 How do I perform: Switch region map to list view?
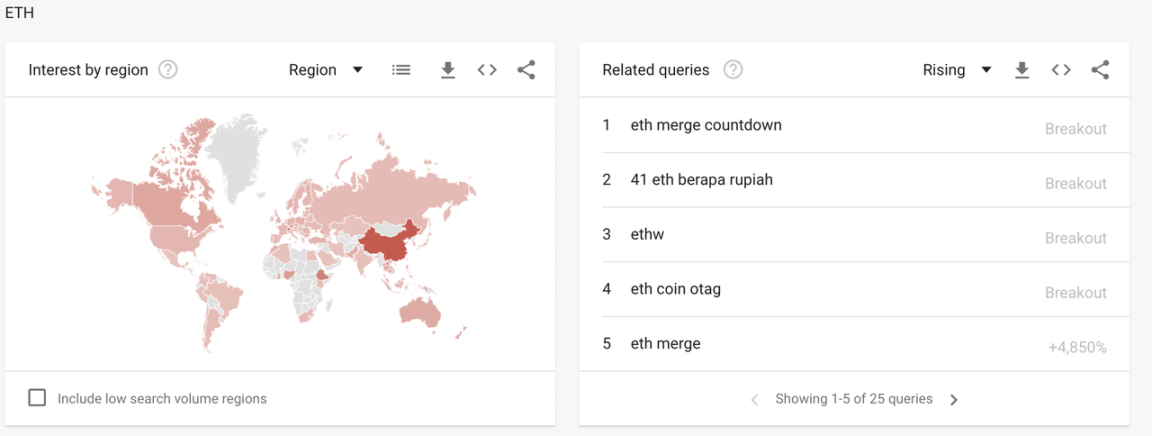(401, 70)
